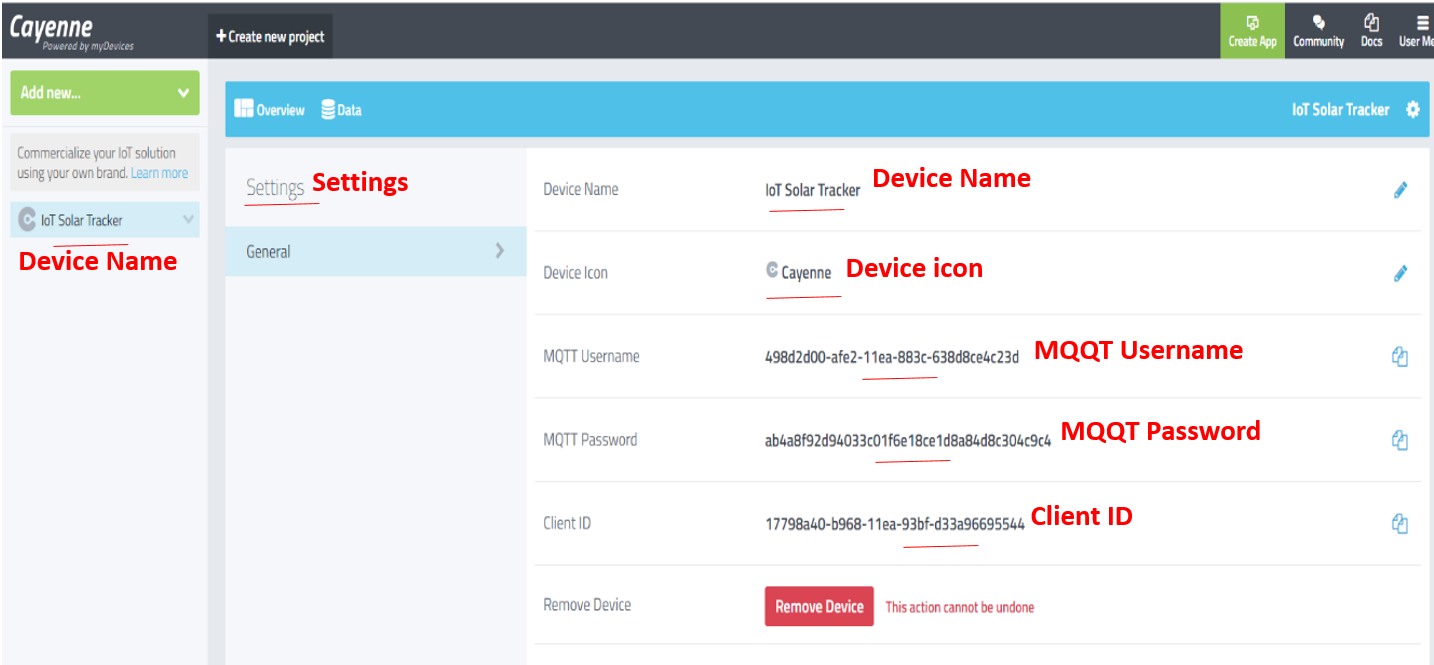Screen dimensions: 1434x665
Task: Copy the MQTT Password value
Action: pyautogui.click(x=1400, y=440)
